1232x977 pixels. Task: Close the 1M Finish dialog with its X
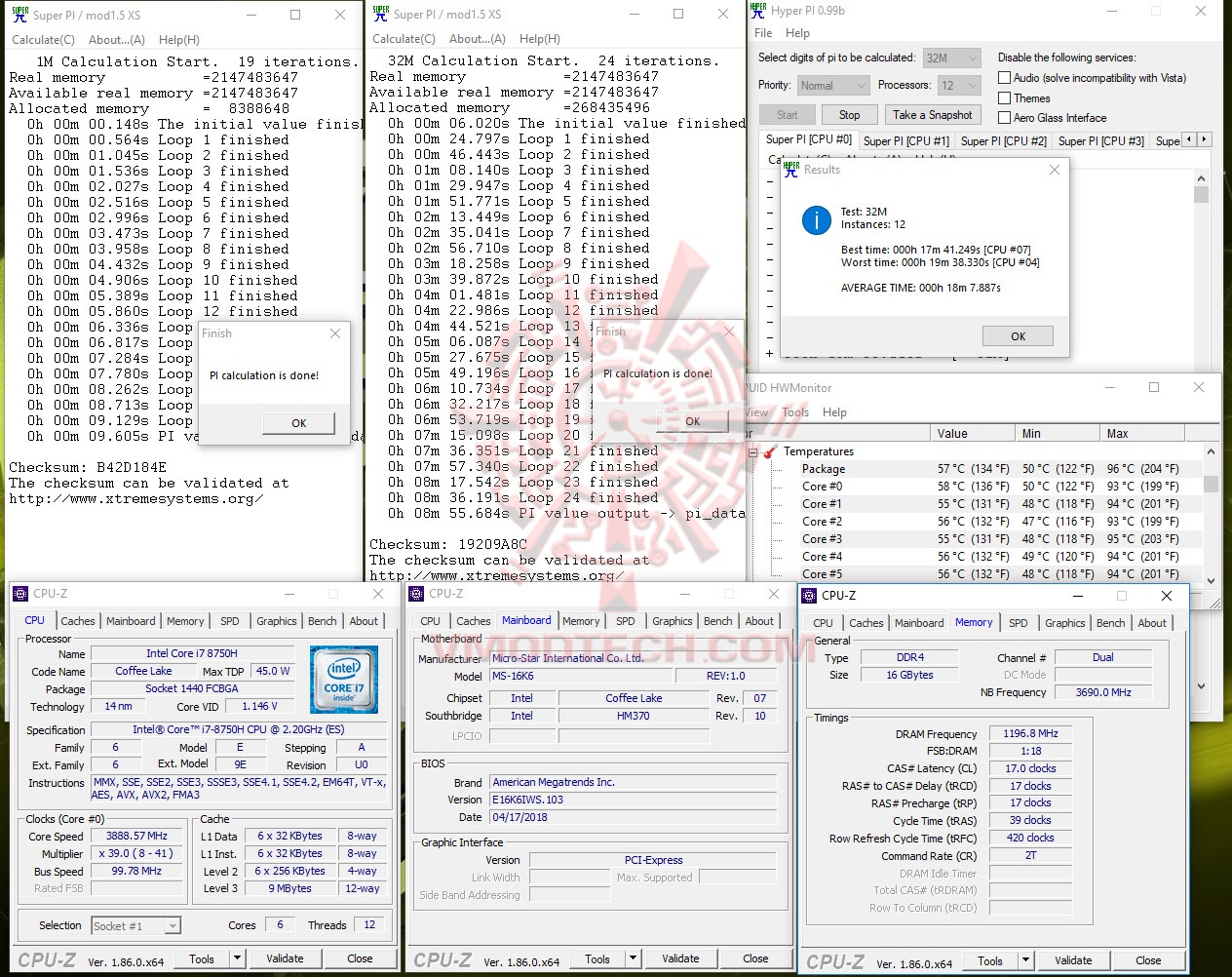(335, 333)
